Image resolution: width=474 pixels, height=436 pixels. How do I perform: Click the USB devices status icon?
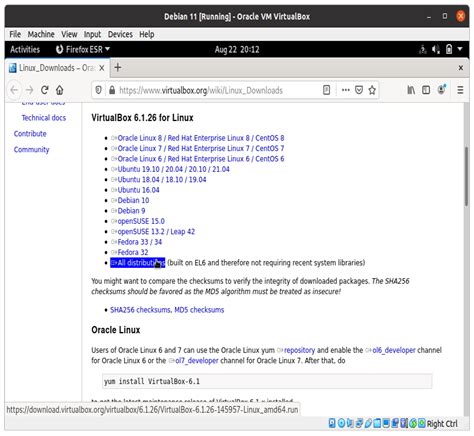coord(368,423)
